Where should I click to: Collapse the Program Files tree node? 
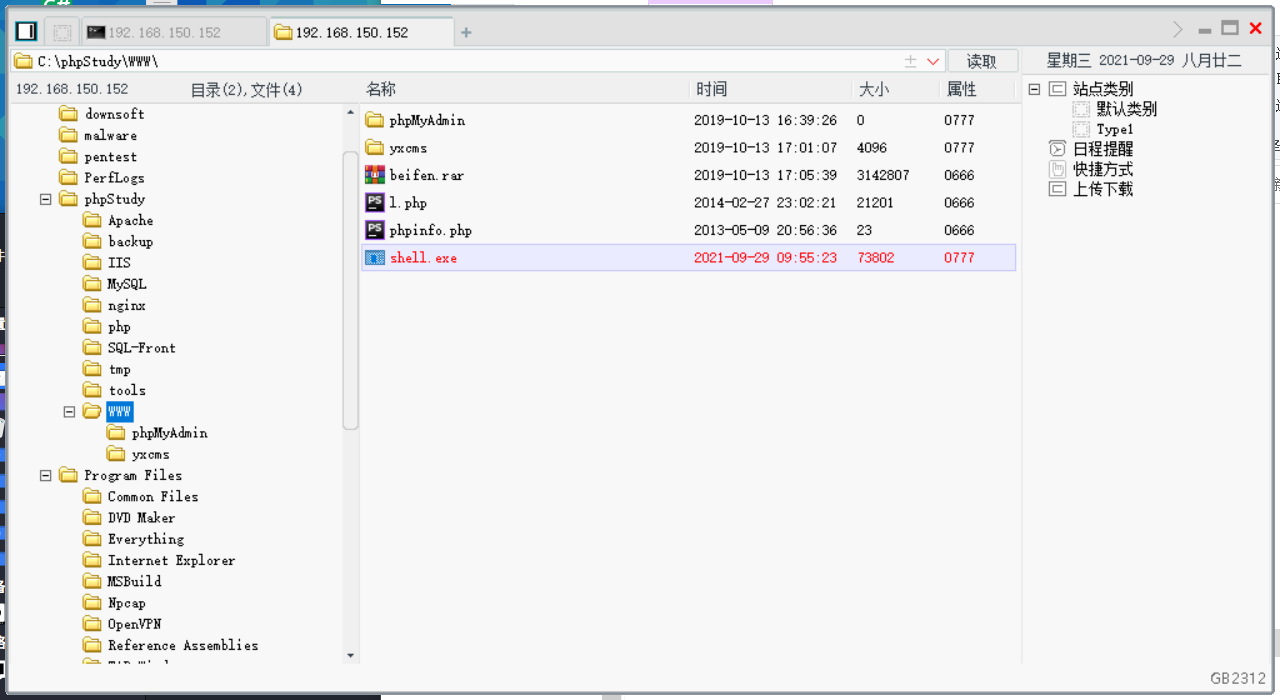click(45, 475)
